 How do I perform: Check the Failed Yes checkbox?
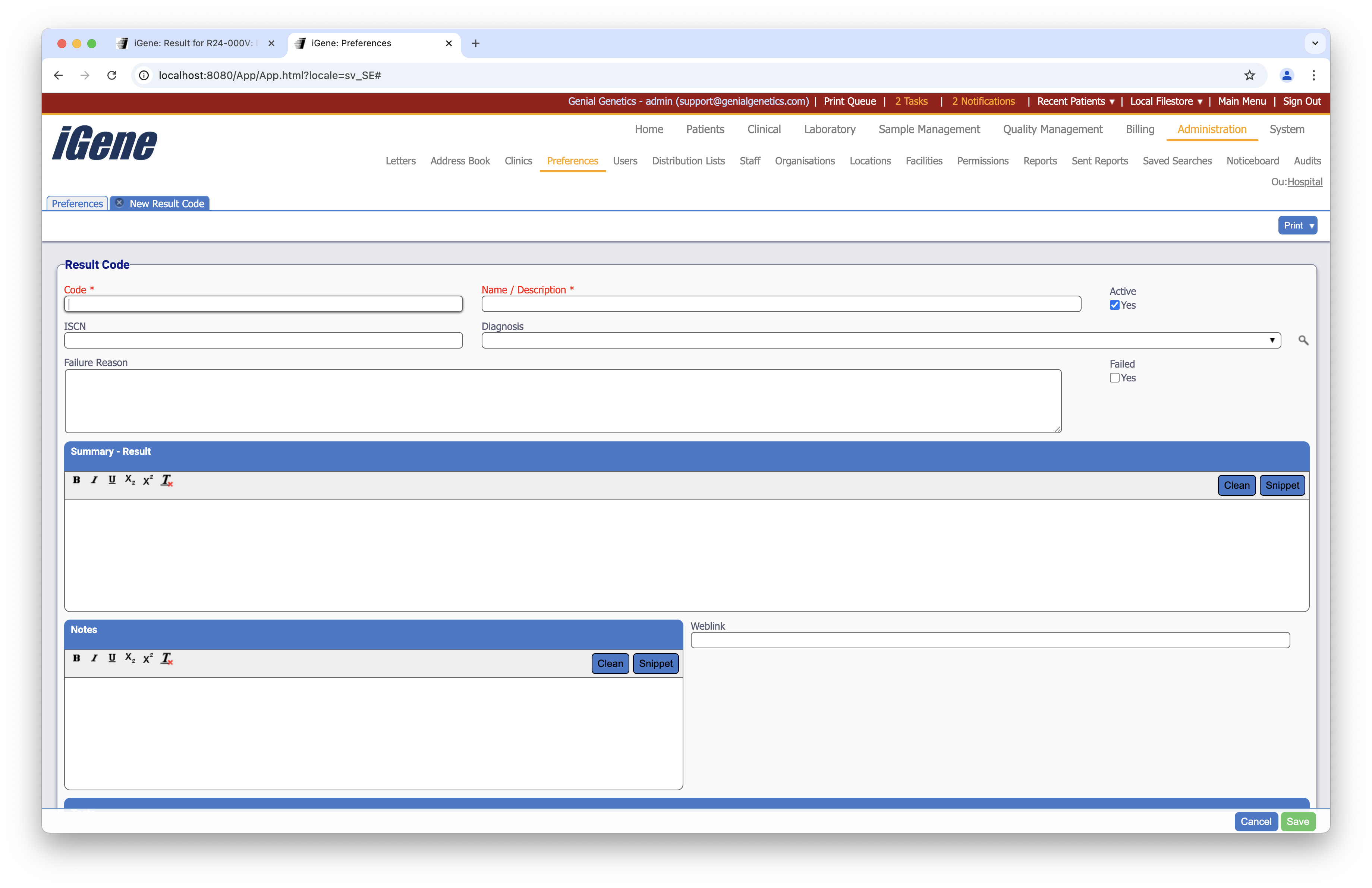coord(1114,378)
